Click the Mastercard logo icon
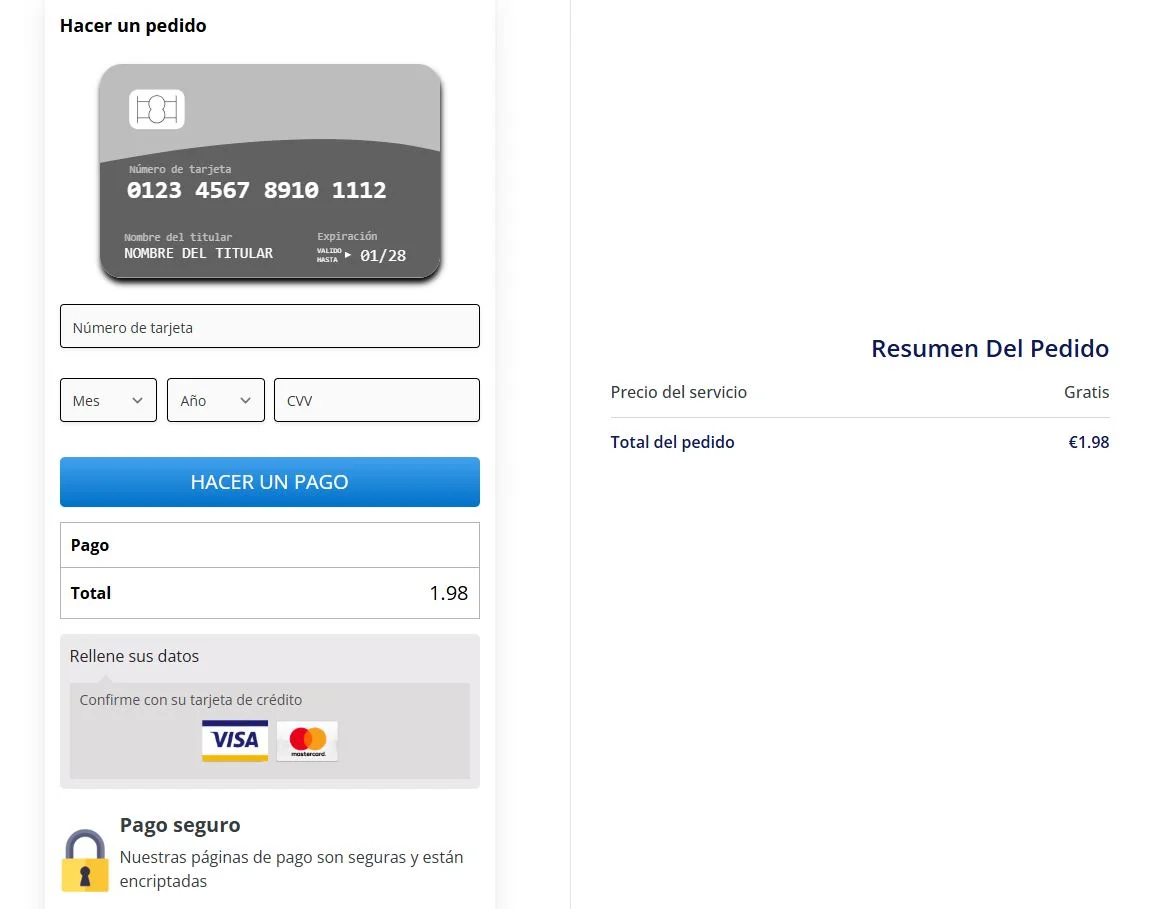The height and width of the screenshot is (909, 1164). click(x=307, y=741)
